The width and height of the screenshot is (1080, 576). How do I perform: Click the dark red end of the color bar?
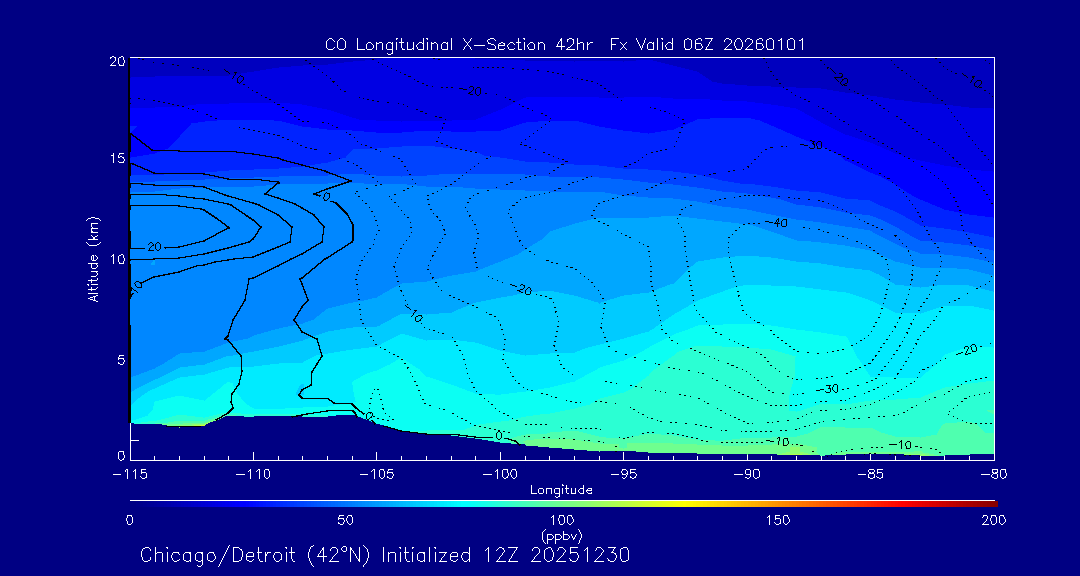(990, 504)
